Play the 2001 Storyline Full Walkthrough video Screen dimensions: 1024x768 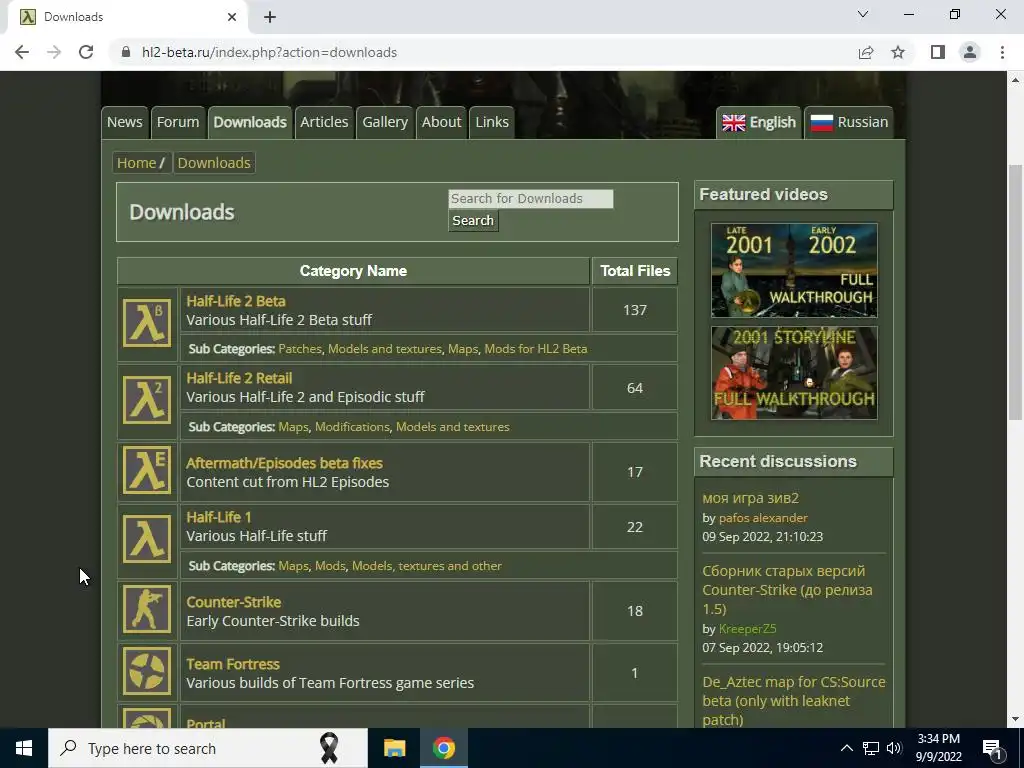794,373
